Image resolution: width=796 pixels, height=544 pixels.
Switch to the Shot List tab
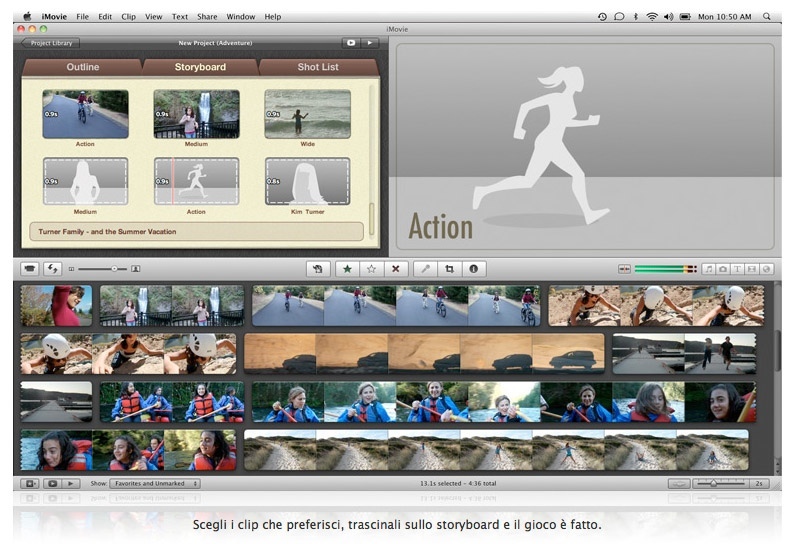click(318, 67)
